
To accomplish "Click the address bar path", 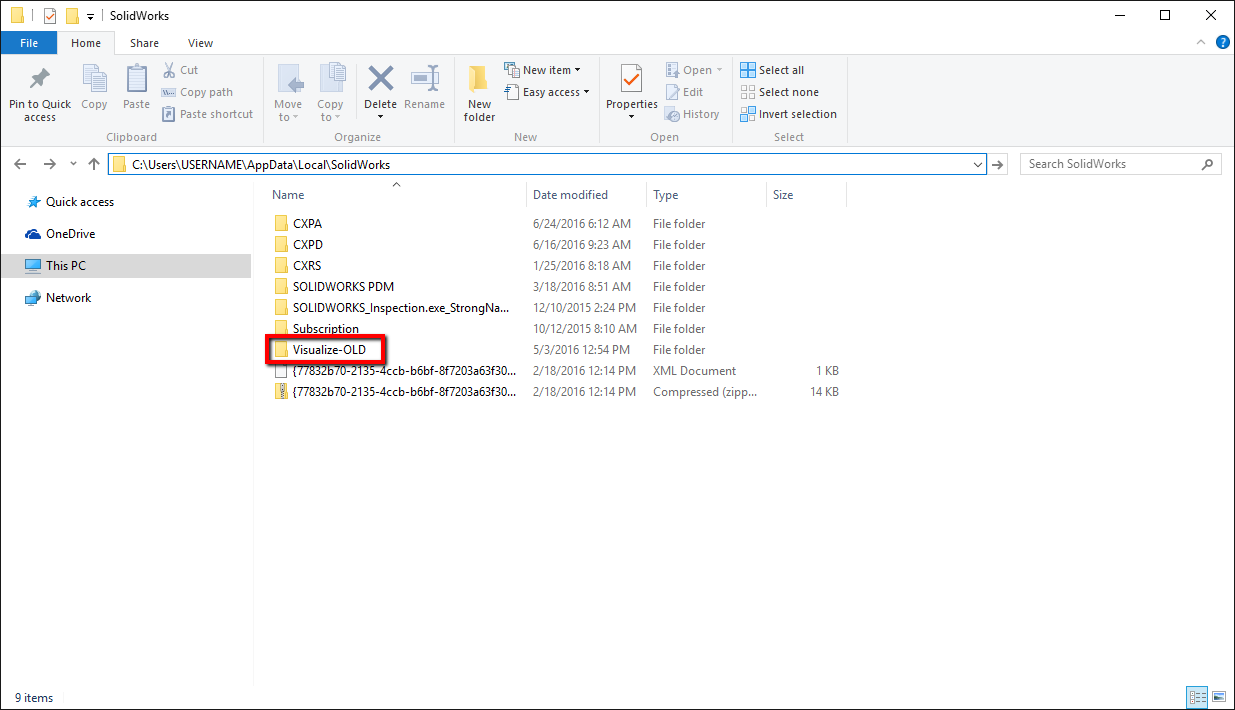I will (261, 164).
